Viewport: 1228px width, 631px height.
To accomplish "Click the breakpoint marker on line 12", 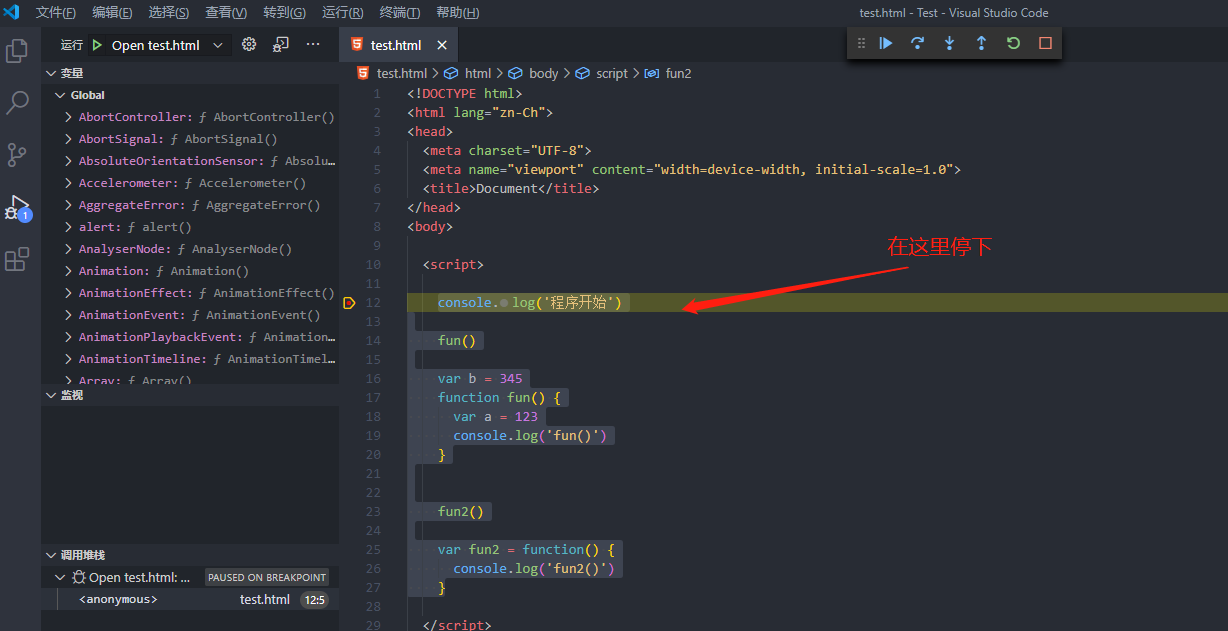I will tap(349, 303).
